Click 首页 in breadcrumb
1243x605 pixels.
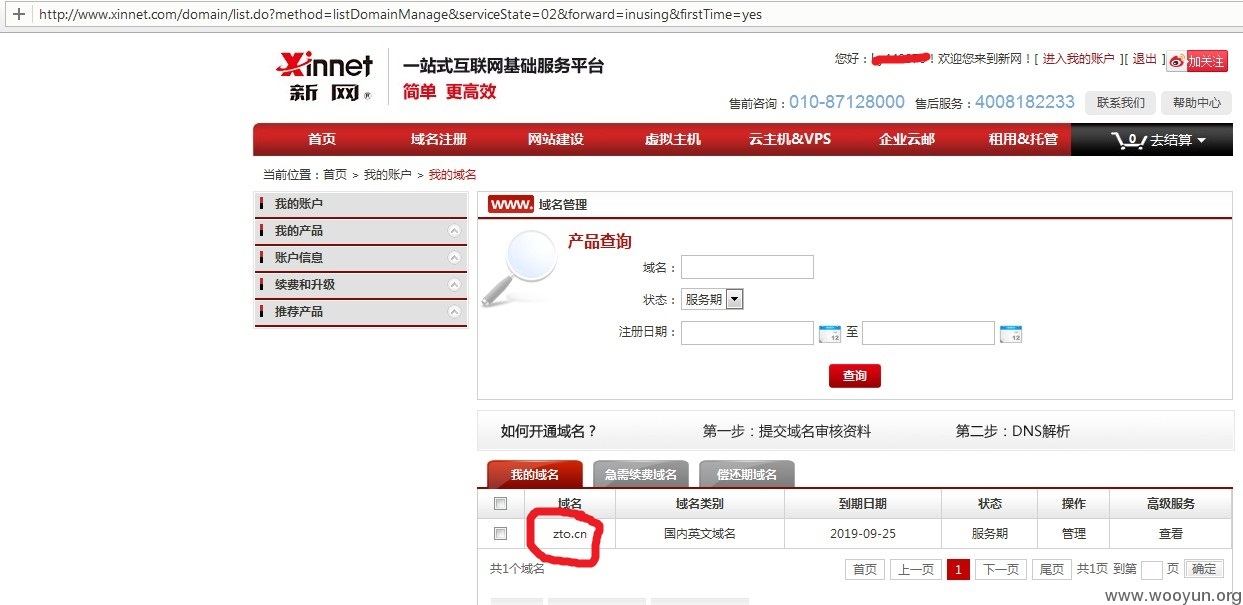coord(335,175)
